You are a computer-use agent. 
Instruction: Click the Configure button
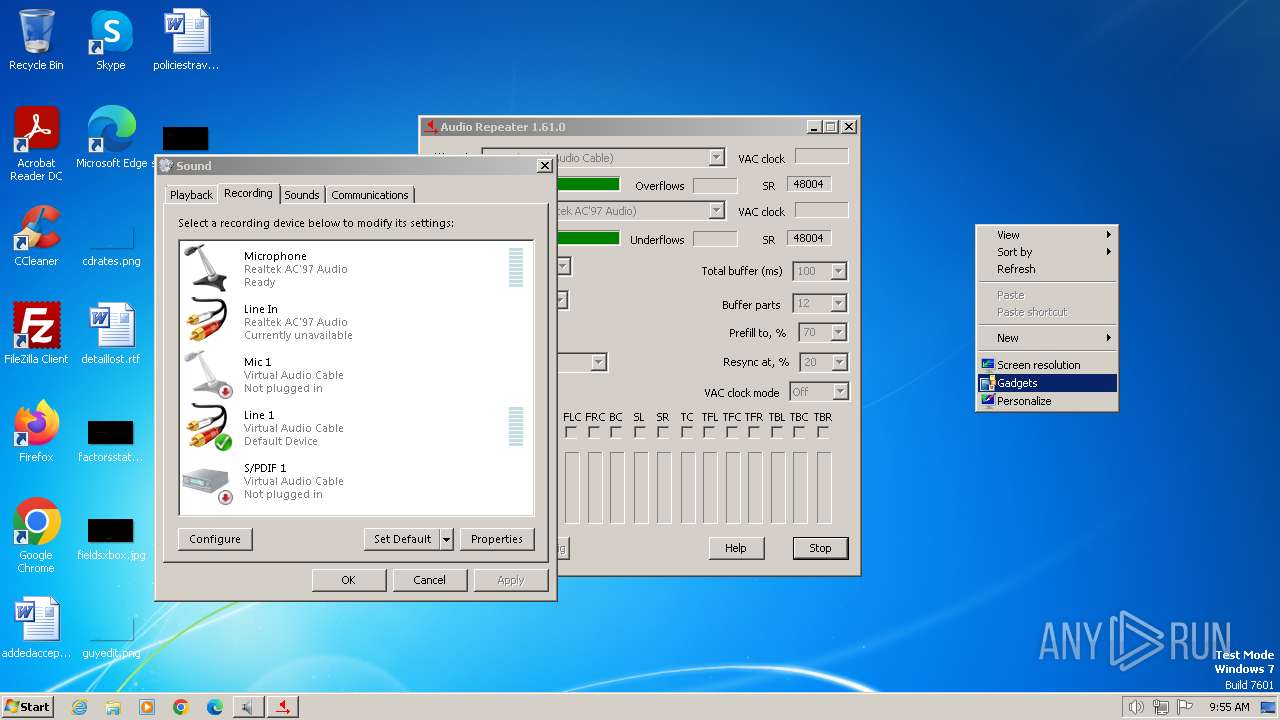coord(215,539)
